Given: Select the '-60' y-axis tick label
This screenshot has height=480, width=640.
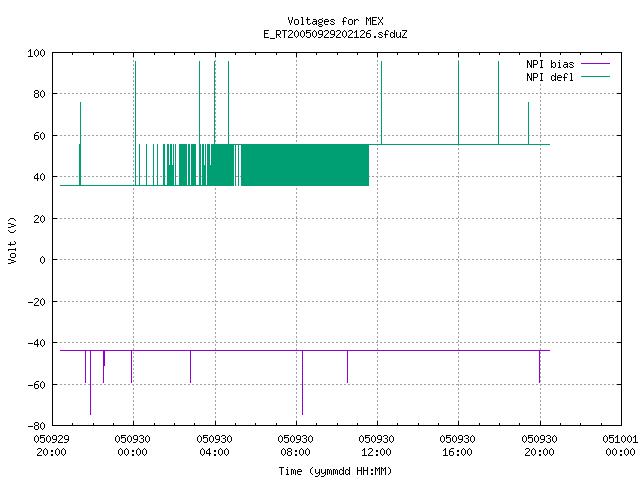Looking at the screenshot, I should (36, 385).
